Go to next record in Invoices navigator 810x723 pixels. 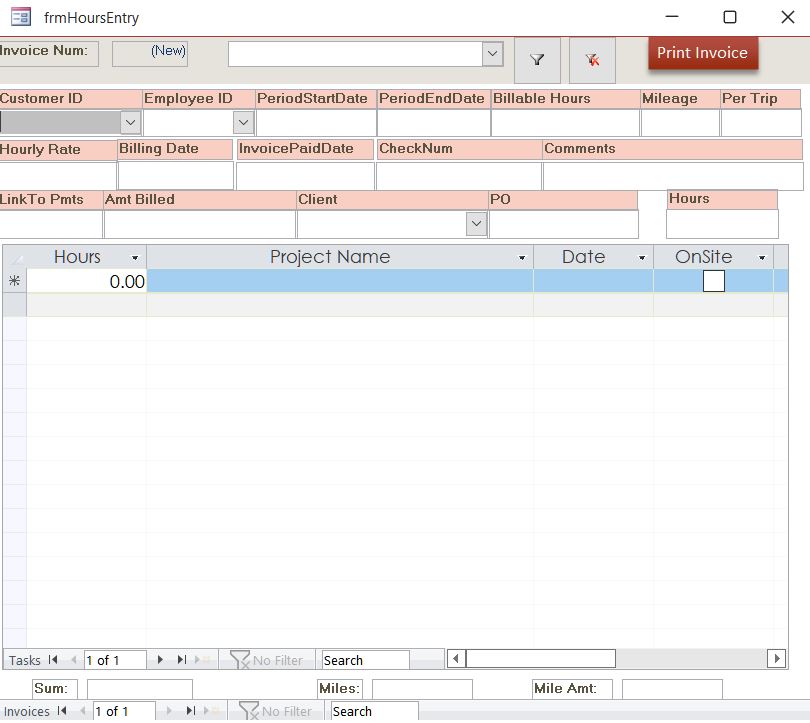click(169, 711)
